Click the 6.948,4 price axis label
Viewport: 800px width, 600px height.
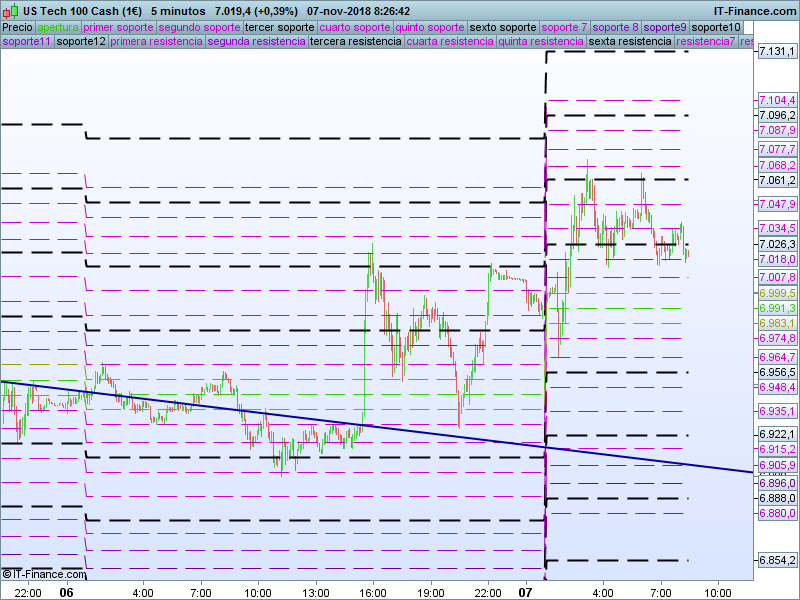coord(777,387)
